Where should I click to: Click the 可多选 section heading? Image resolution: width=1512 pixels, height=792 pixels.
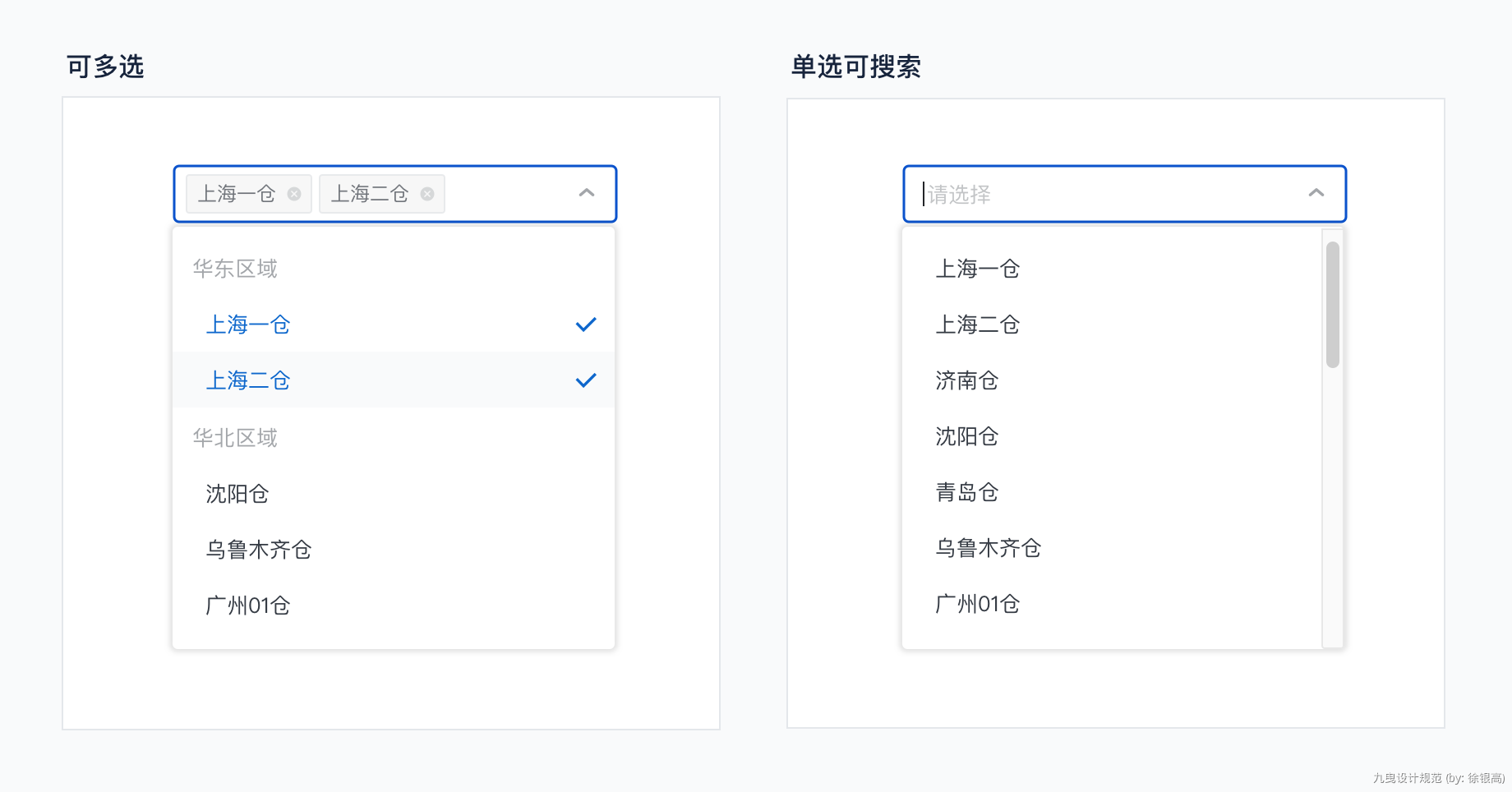click(105, 67)
